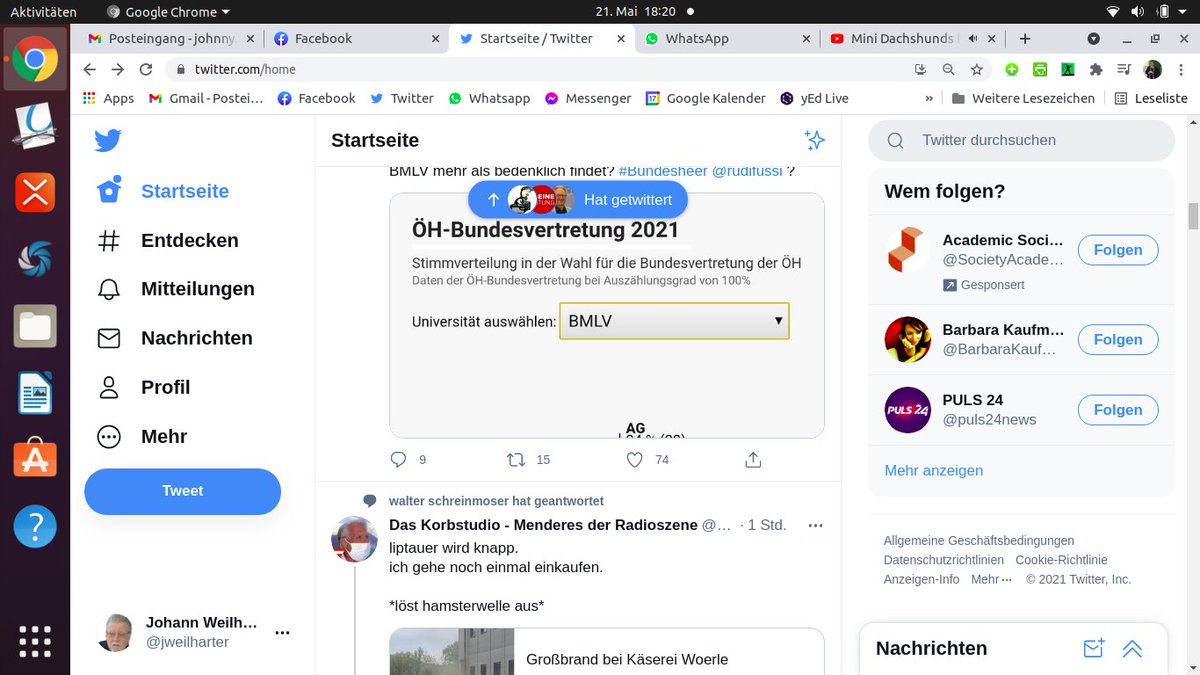Open Das Korbstudio profile avatar

[354, 540]
